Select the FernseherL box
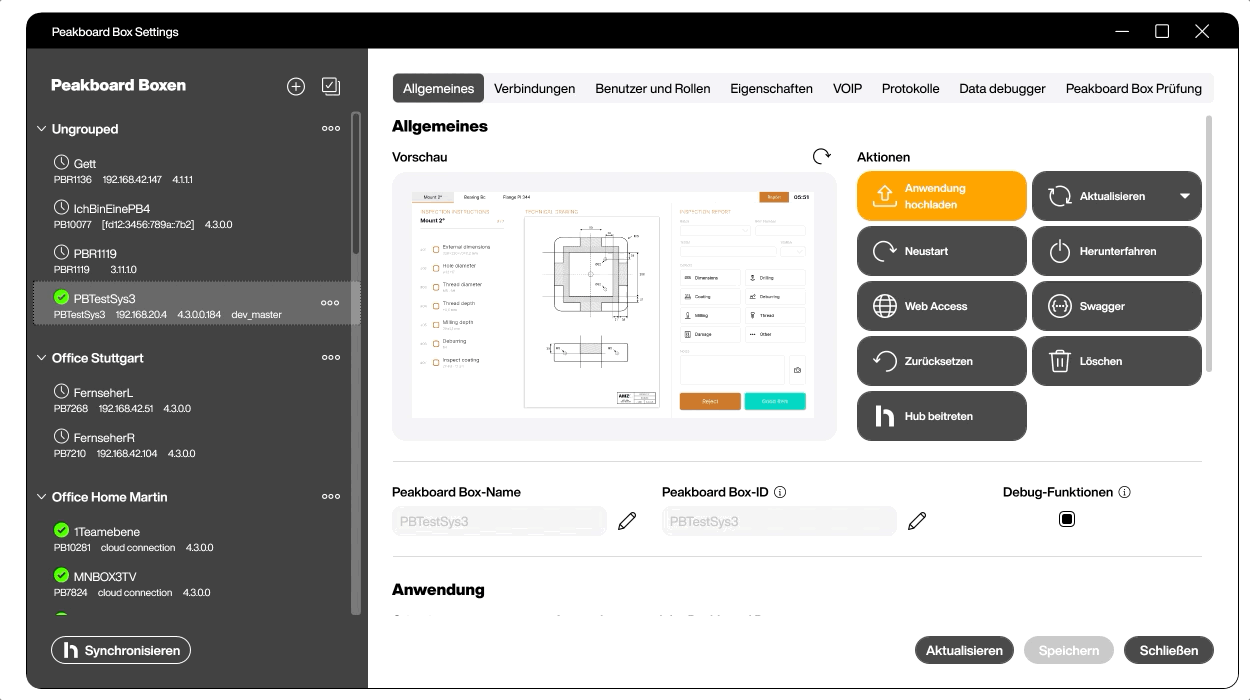This screenshot has width=1250, height=700. (195, 400)
